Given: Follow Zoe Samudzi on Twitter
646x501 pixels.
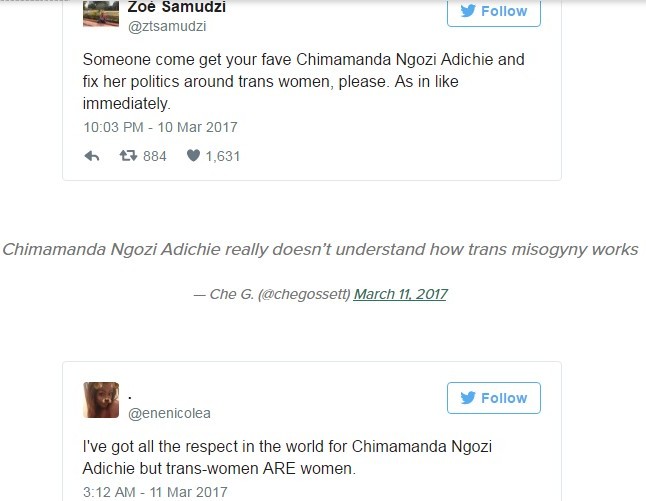Looking at the screenshot, I should (x=494, y=11).
